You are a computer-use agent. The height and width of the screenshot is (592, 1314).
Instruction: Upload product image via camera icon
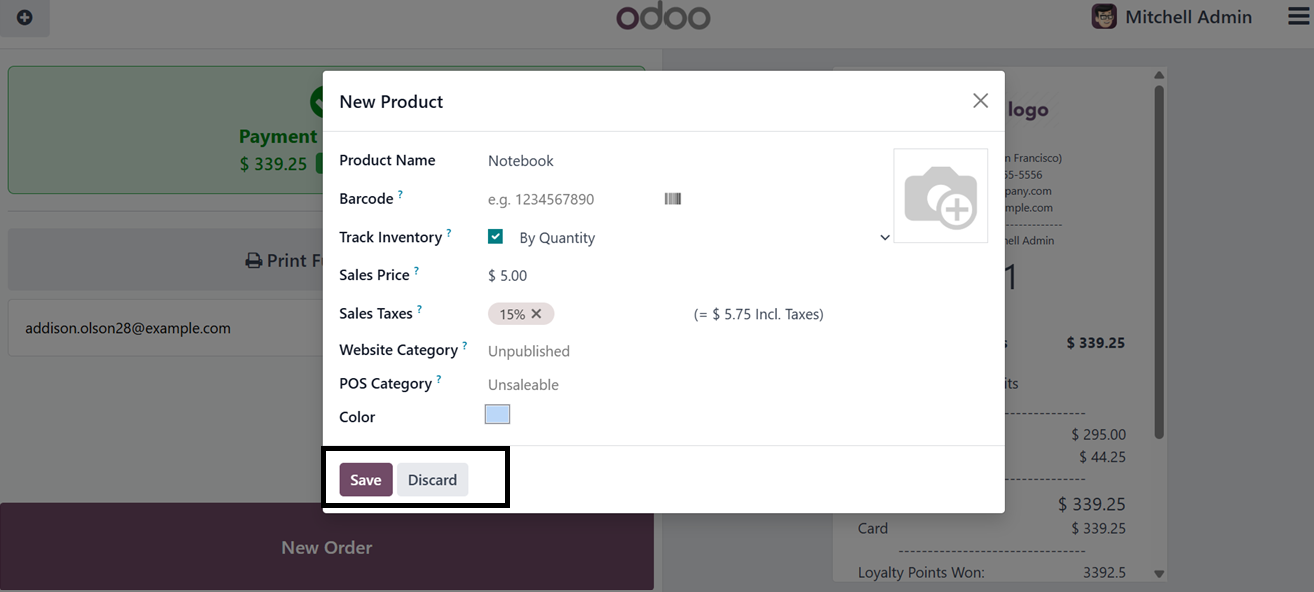pyautogui.click(x=940, y=196)
